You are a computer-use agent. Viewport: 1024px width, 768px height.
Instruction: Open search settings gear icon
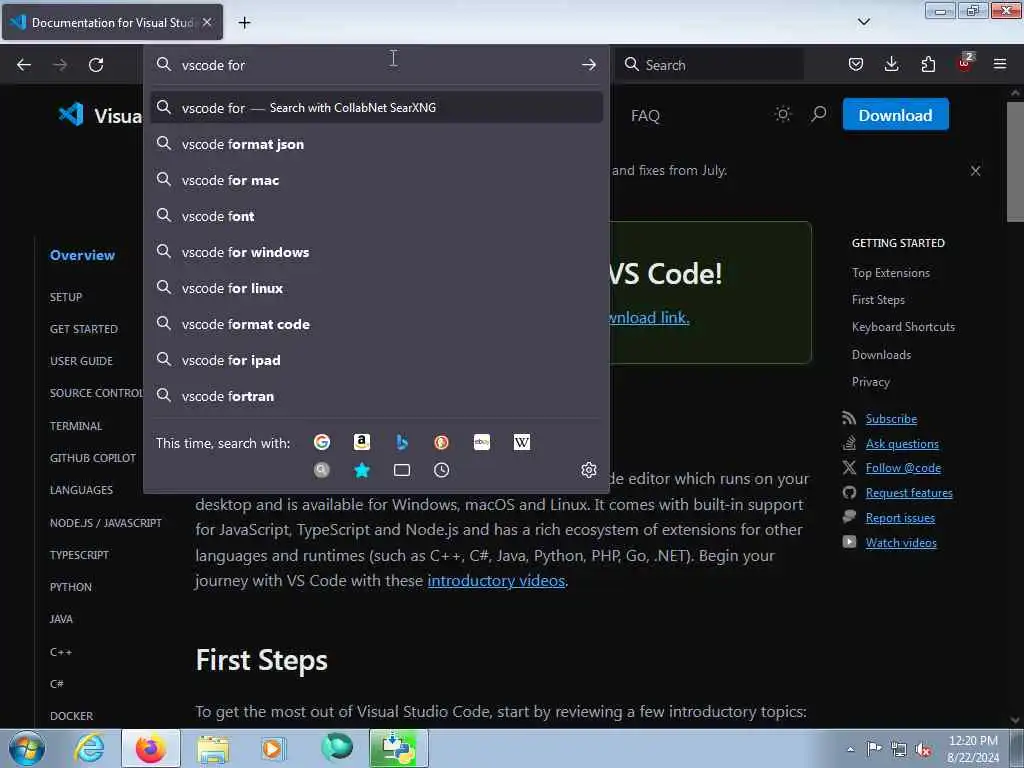click(589, 470)
